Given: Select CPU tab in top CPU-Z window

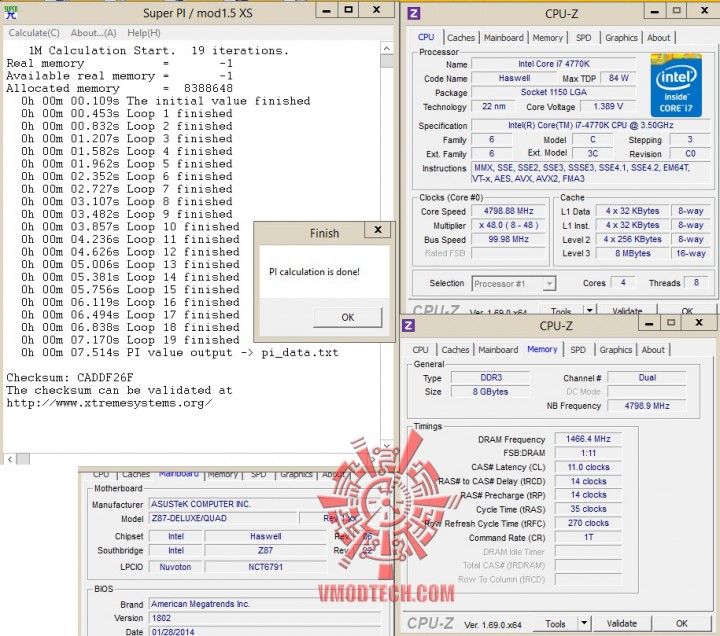Looking at the screenshot, I should (426, 37).
